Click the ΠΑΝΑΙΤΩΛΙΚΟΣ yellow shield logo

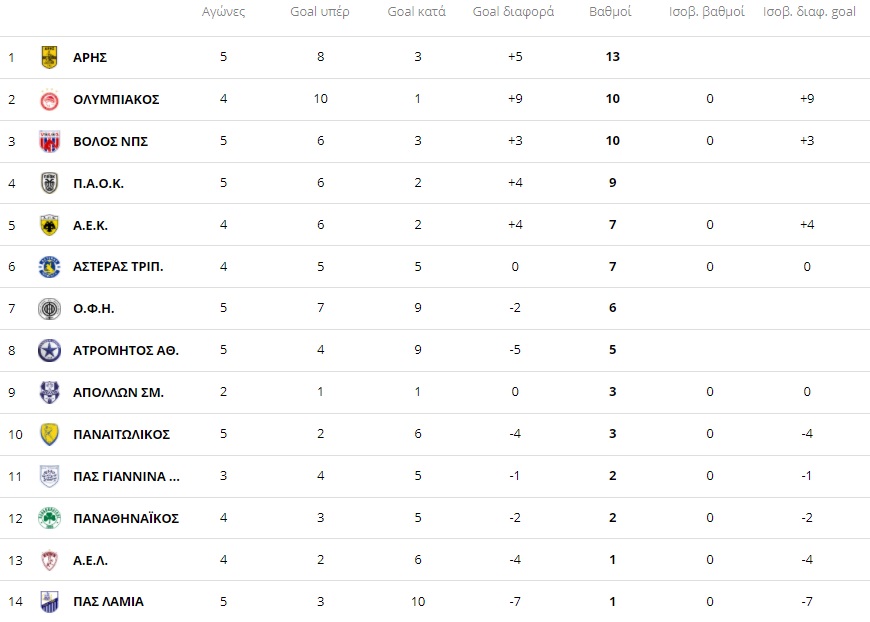(49, 434)
